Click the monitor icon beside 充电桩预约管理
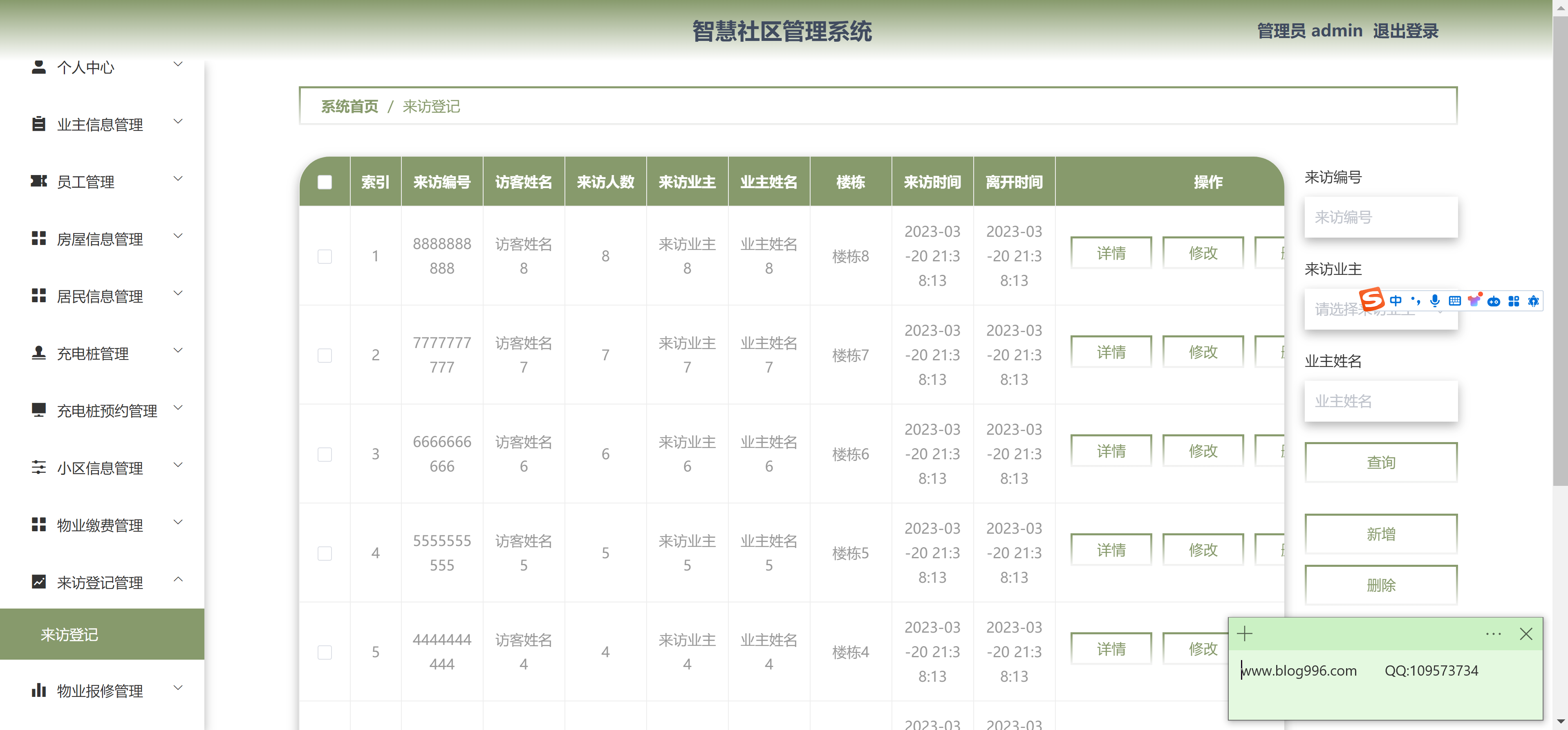 (x=38, y=410)
